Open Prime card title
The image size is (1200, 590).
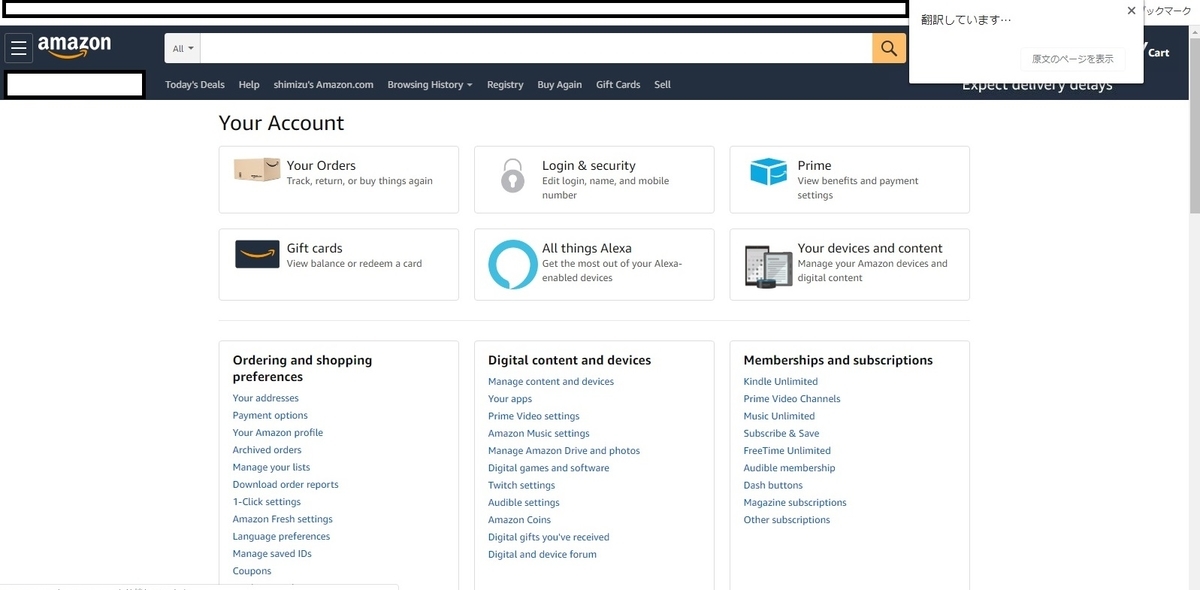[814, 166]
